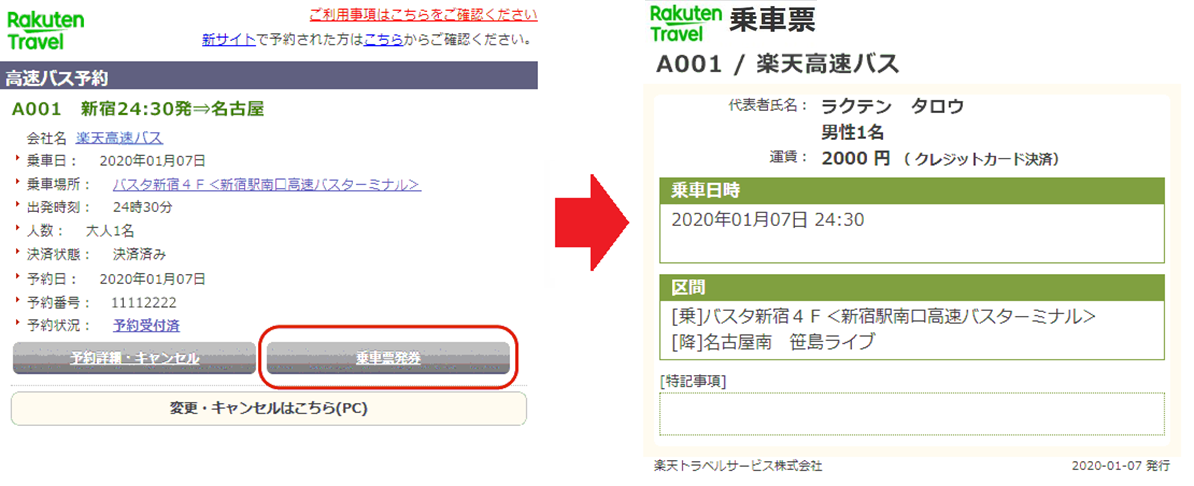Select the 2020-01-07 発行 issue date
This screenshot has height=486, width=1194.
point(1120,465)
